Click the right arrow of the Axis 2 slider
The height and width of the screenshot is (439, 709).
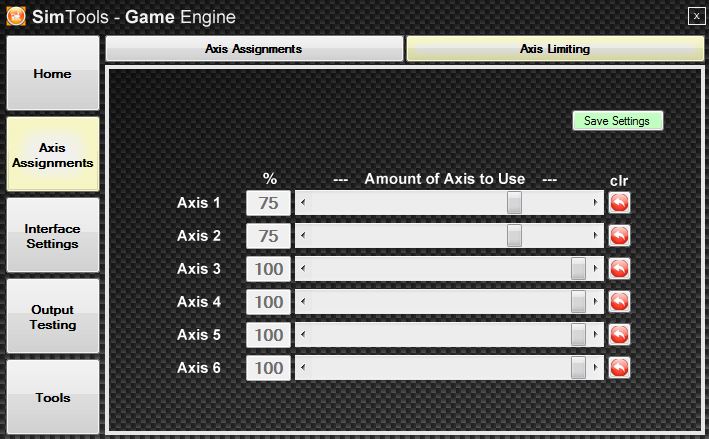596,236
